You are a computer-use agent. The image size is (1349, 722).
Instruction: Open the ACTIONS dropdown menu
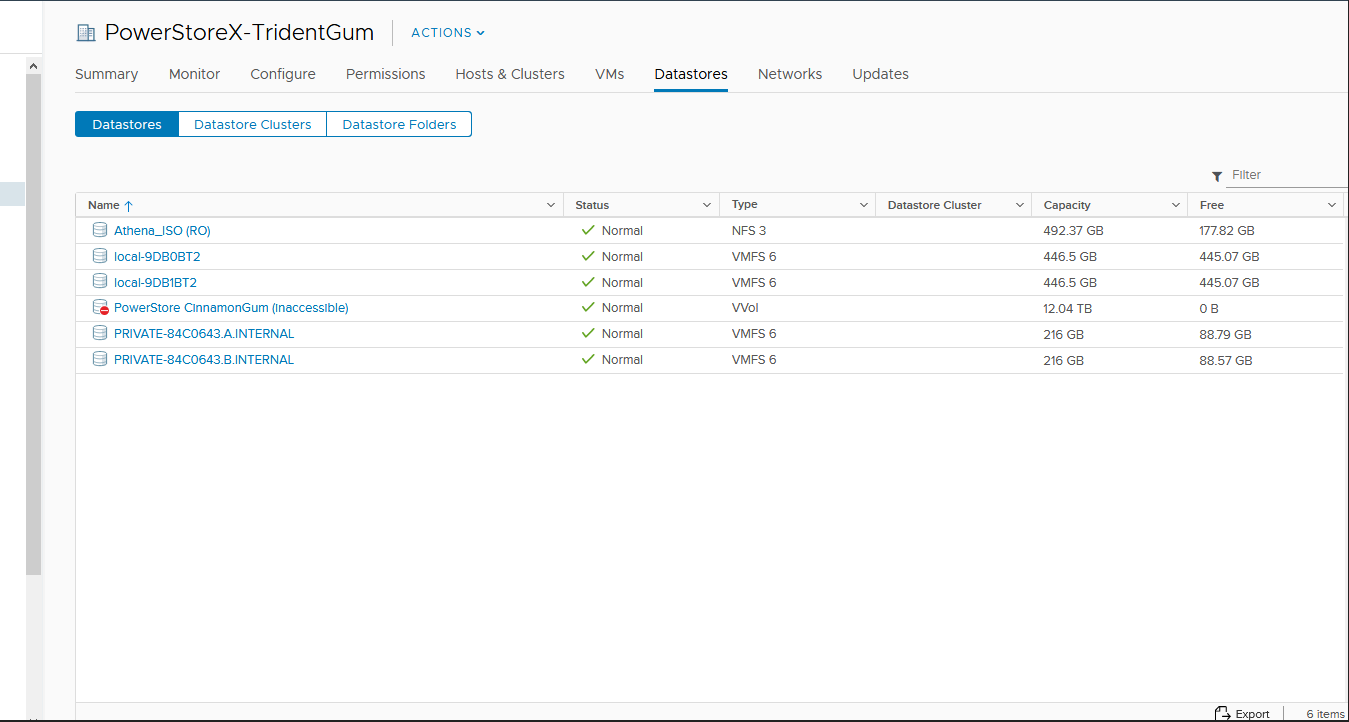(x=448, y=33)
